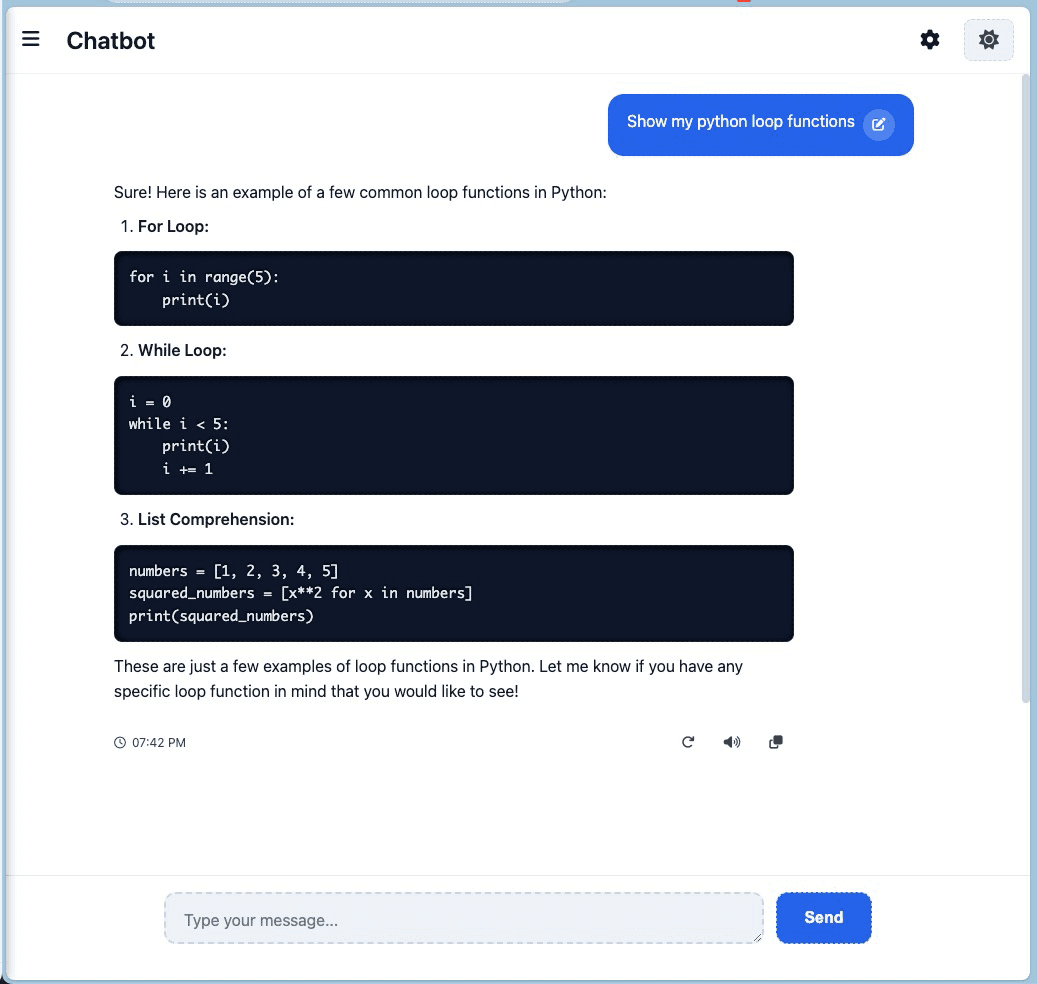Select the blue user message bubble
Image resolution: width=1037 pixels, height=984 pixels.
pos(740,121)
